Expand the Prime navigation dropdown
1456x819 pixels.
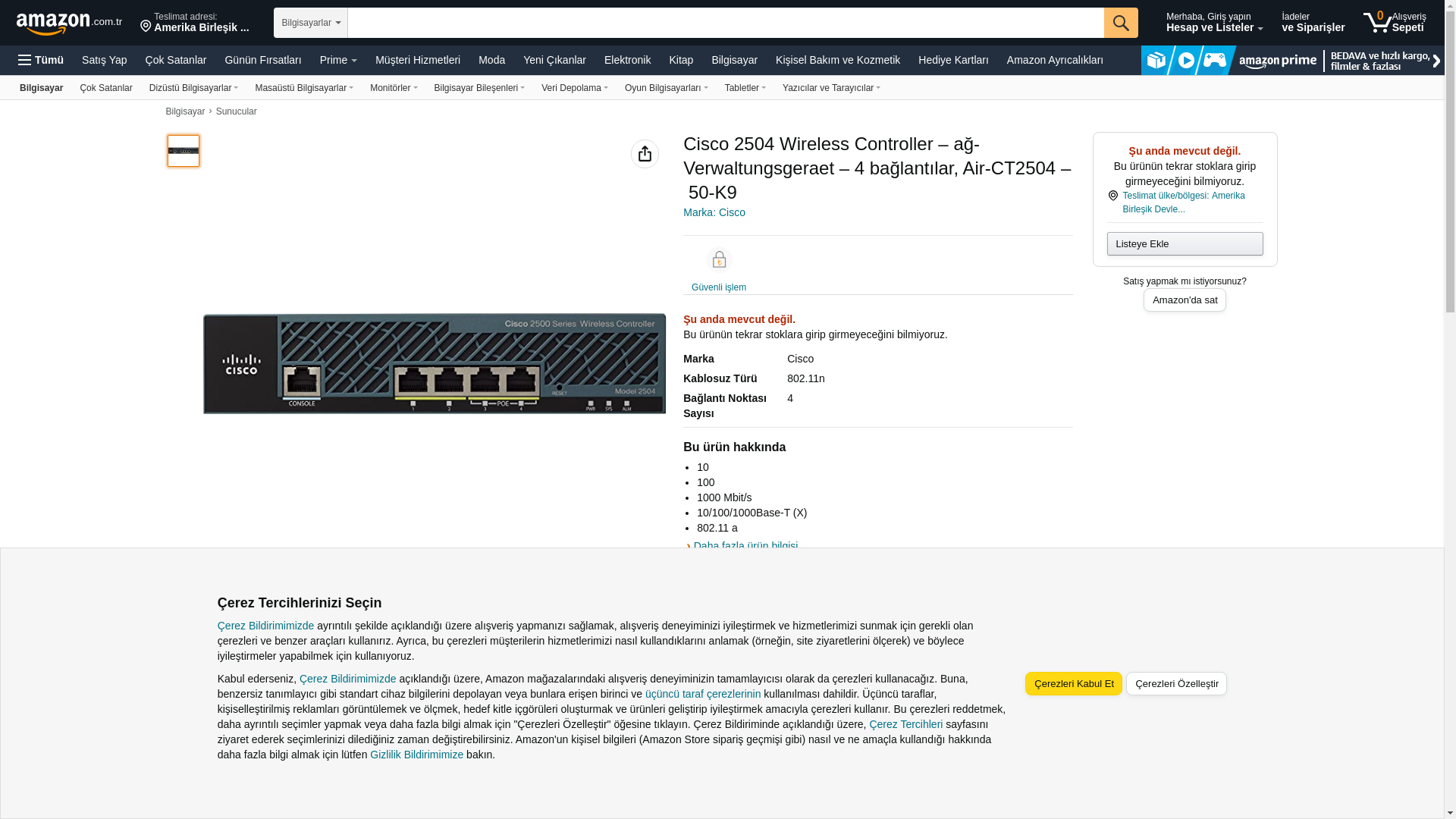pyautogui.click(x=337, y=60)
